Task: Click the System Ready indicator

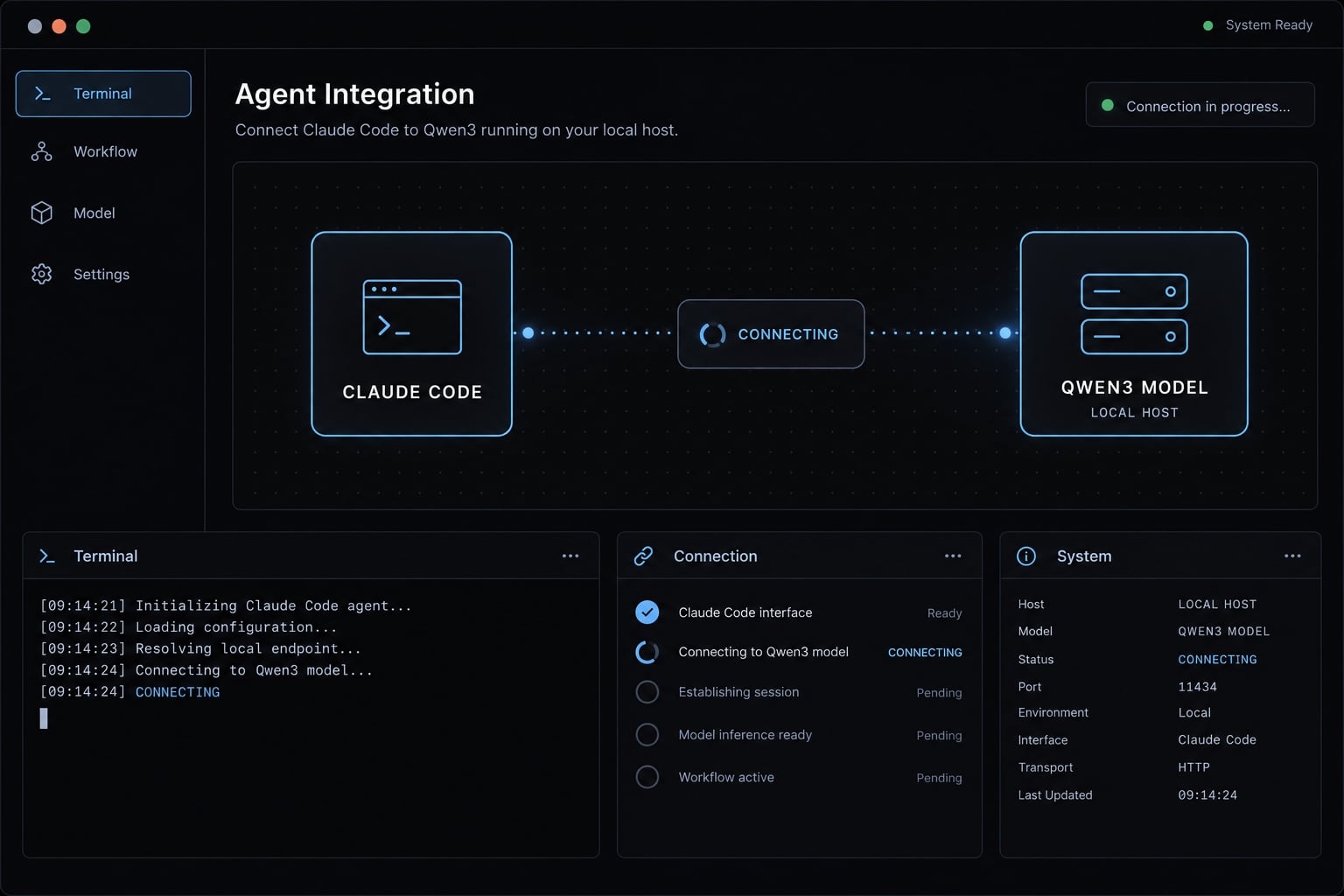Action: pyautogui.click(x=1258, y=25)
